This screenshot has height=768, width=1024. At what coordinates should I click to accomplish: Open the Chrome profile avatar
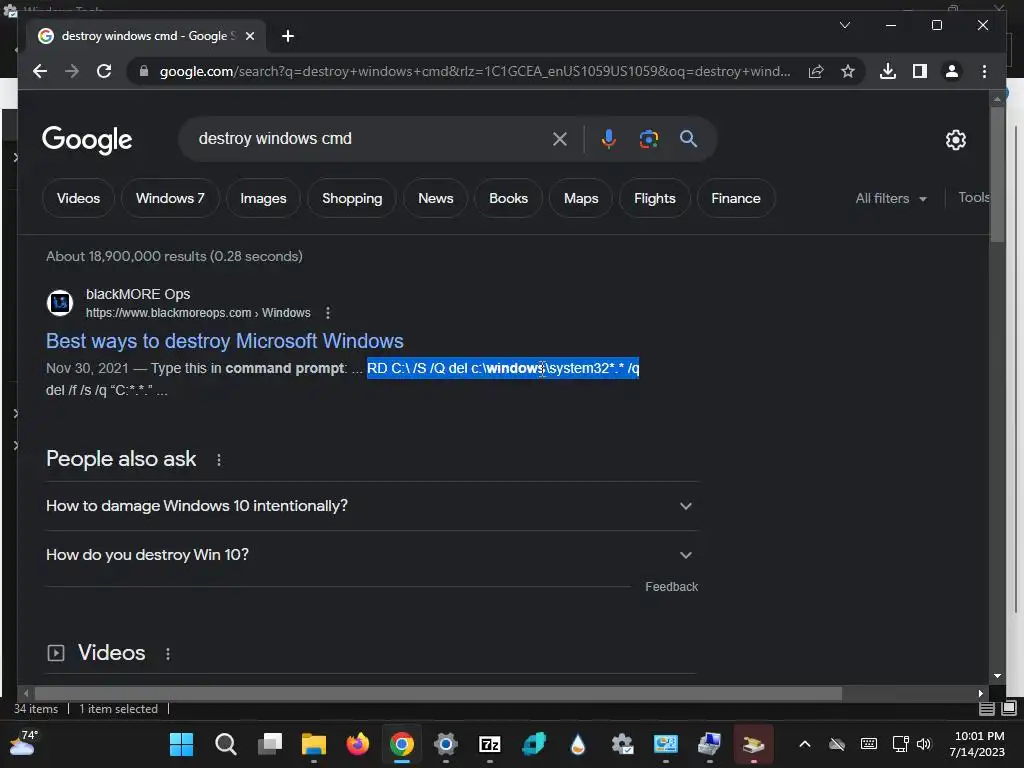click(952, 71)
